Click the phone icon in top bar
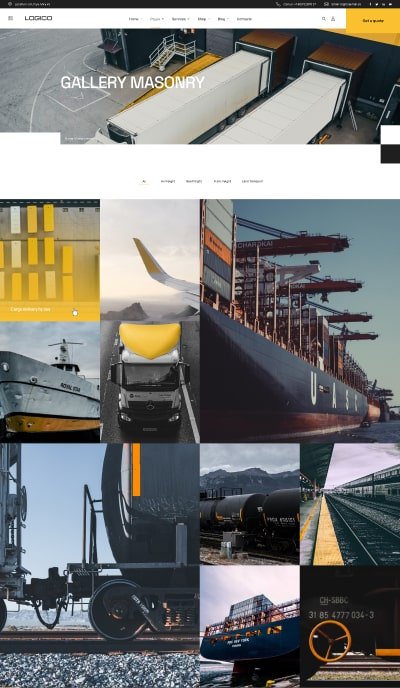400x688 pixels. point(278,4)
